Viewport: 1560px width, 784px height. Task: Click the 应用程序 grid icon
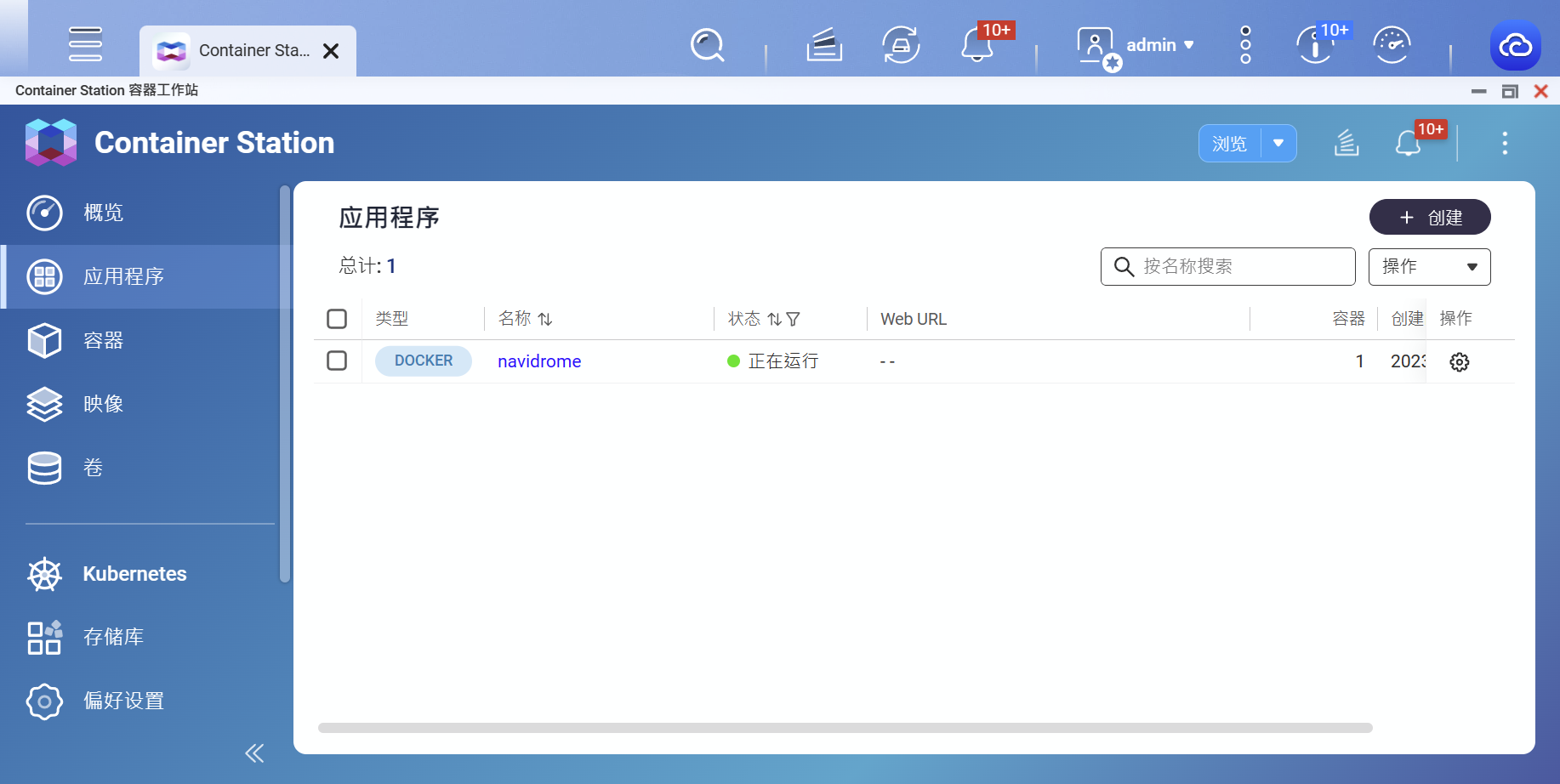tap(44, 276)
